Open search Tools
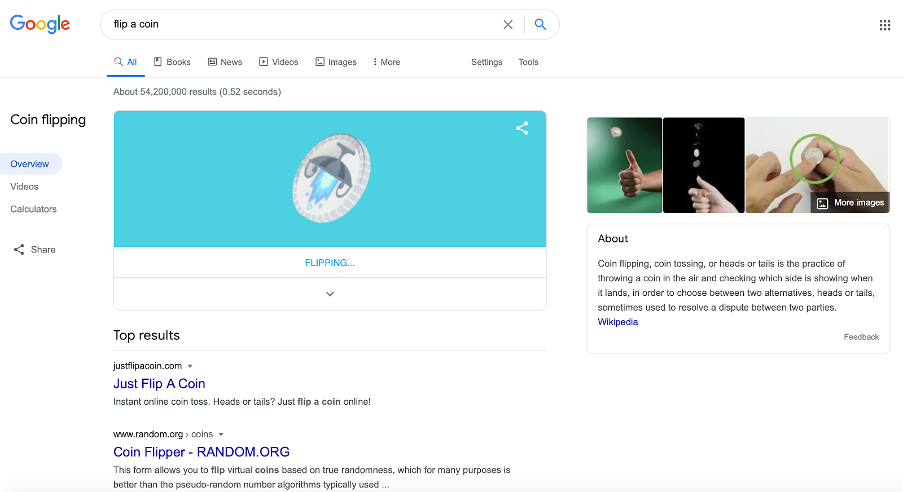Screen dimensions: 904x492 [x=528, y=62]
